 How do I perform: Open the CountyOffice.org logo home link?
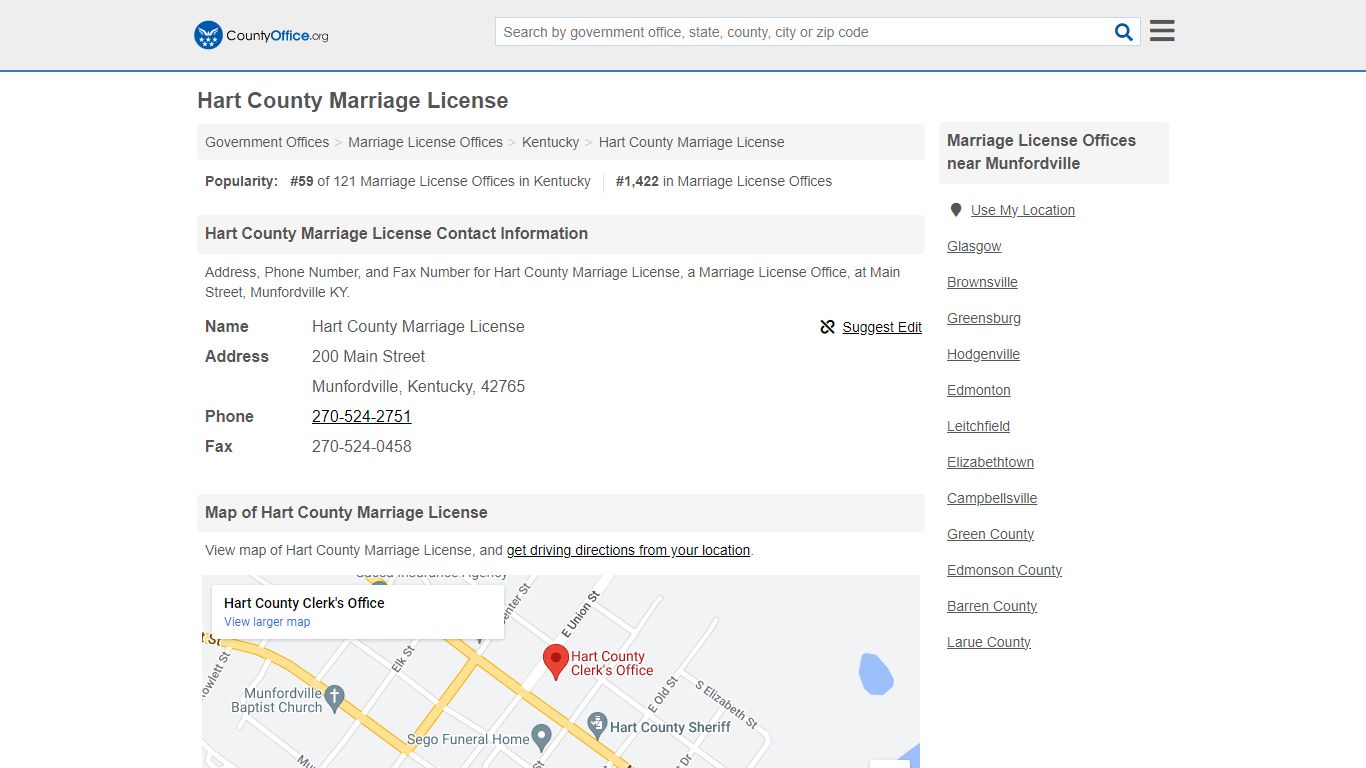click(x=261, y=35)
